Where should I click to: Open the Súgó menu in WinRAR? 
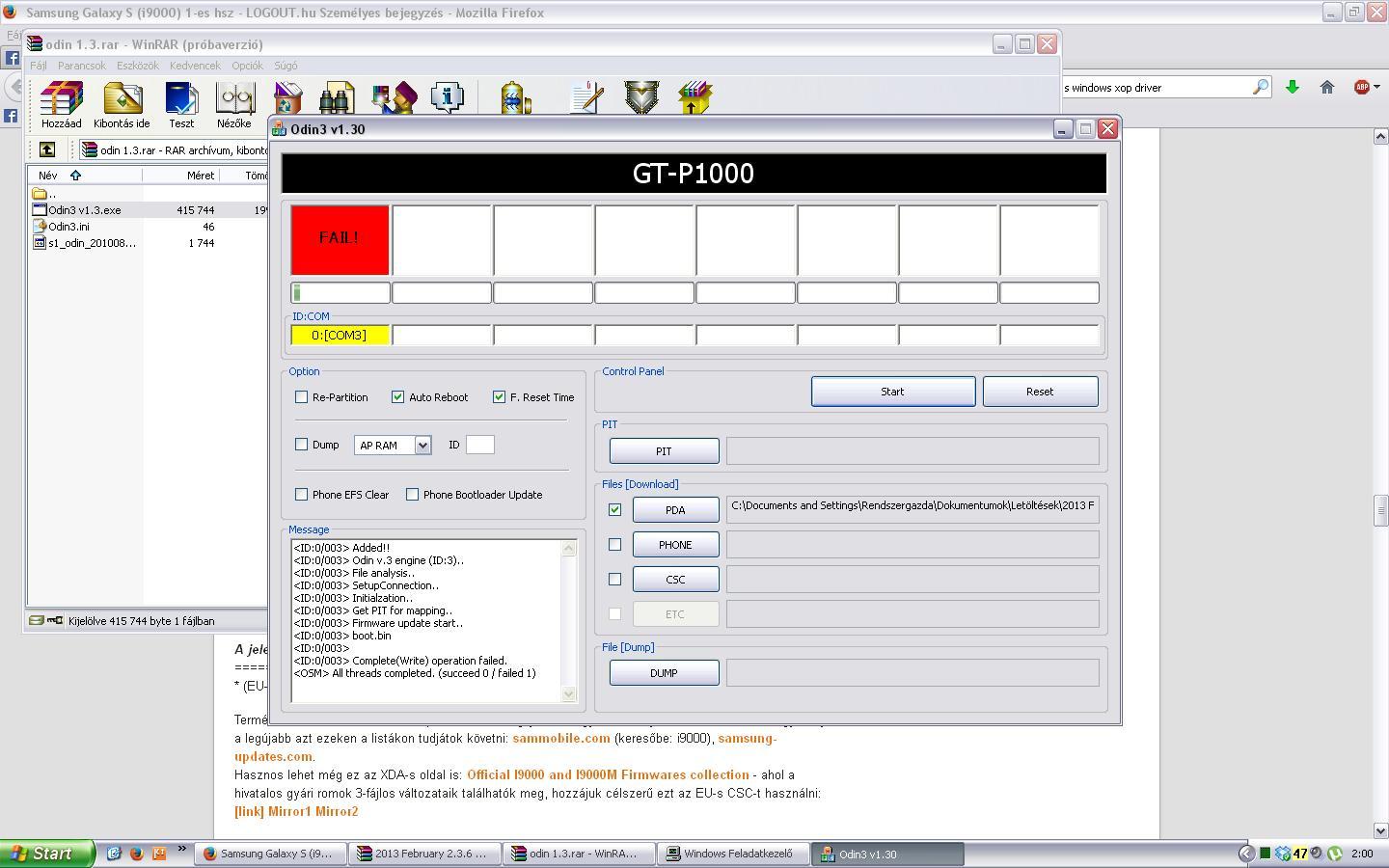click(286, 66)
